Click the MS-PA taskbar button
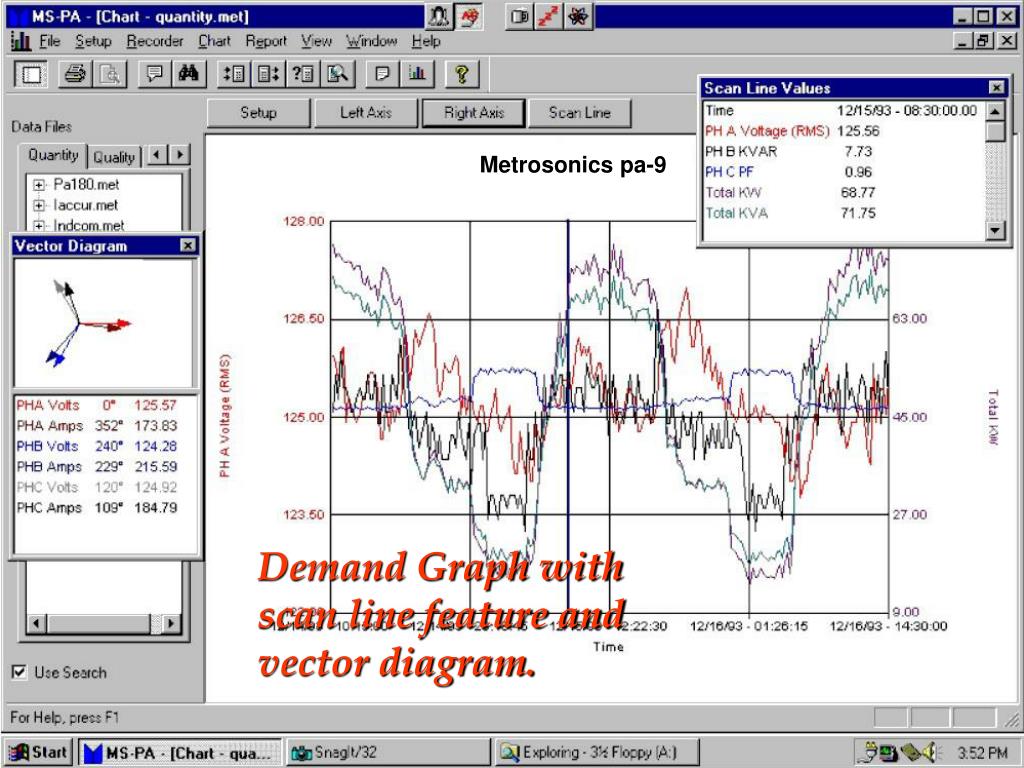 180,752
